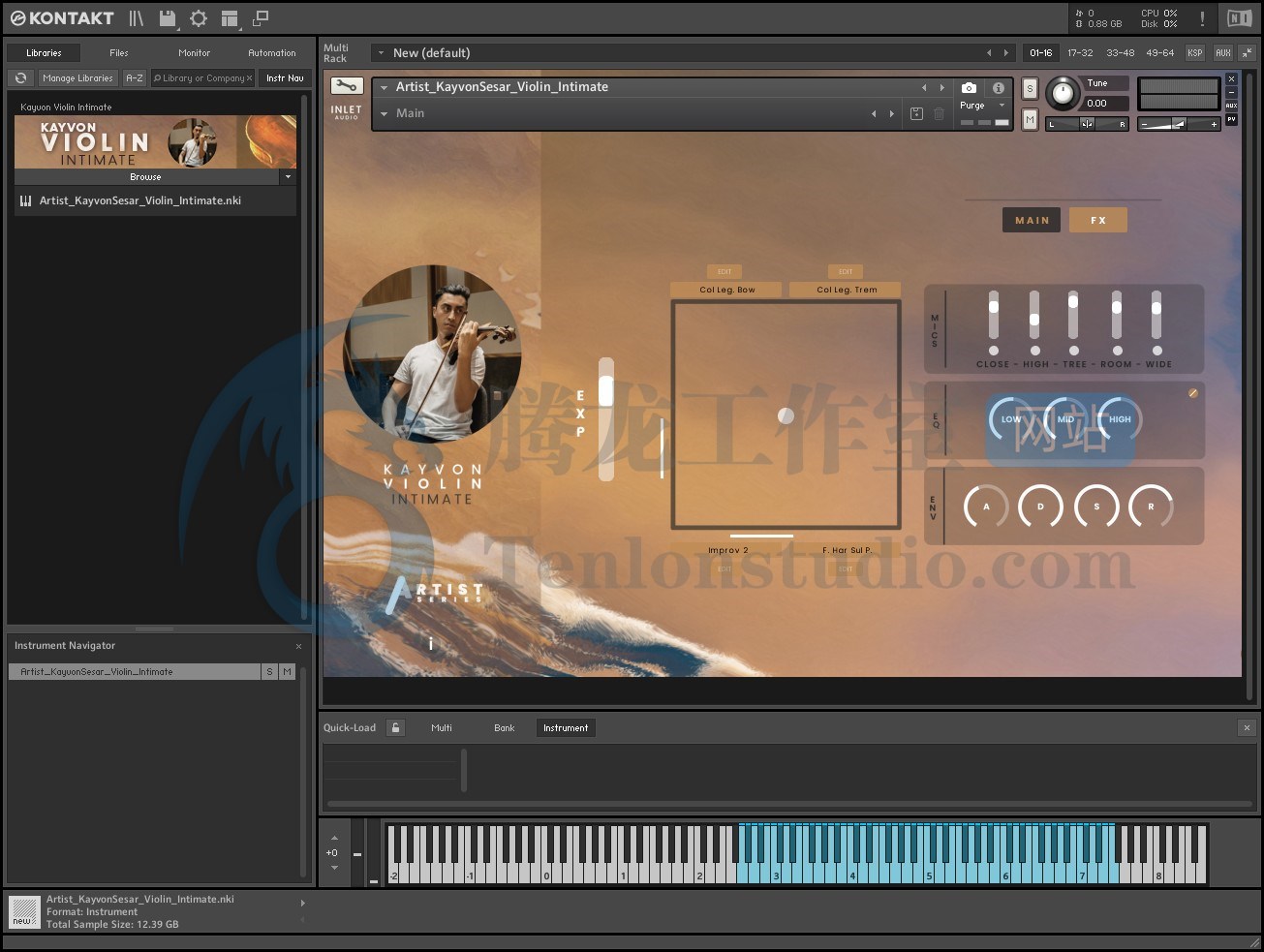The width and height of the screenshot is (1264, 952).
Task: Select the Col Leg. Trem articulation
Action: [847, 290]
